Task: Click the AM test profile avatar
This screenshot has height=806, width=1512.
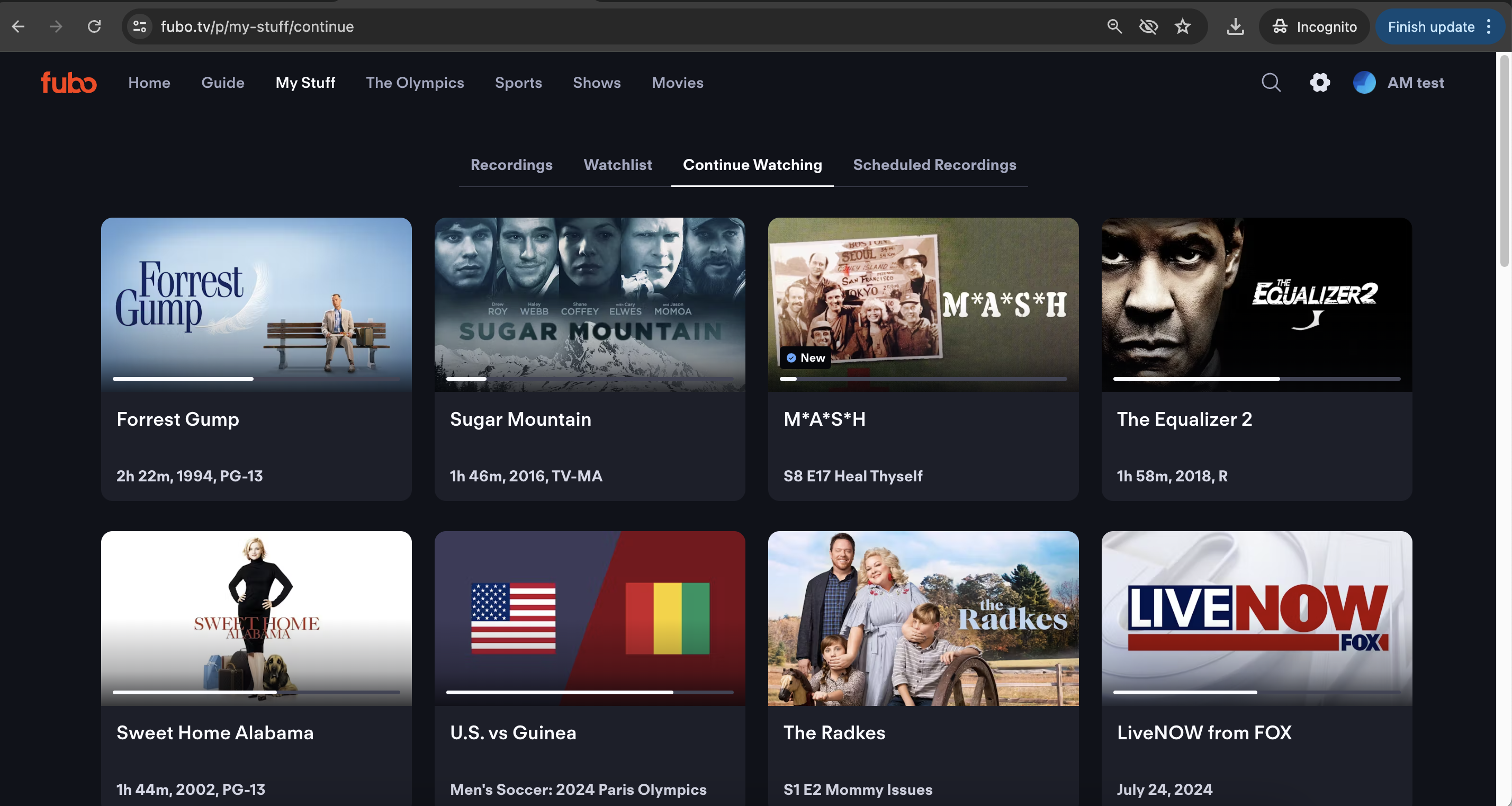Action: [1364, 83]
